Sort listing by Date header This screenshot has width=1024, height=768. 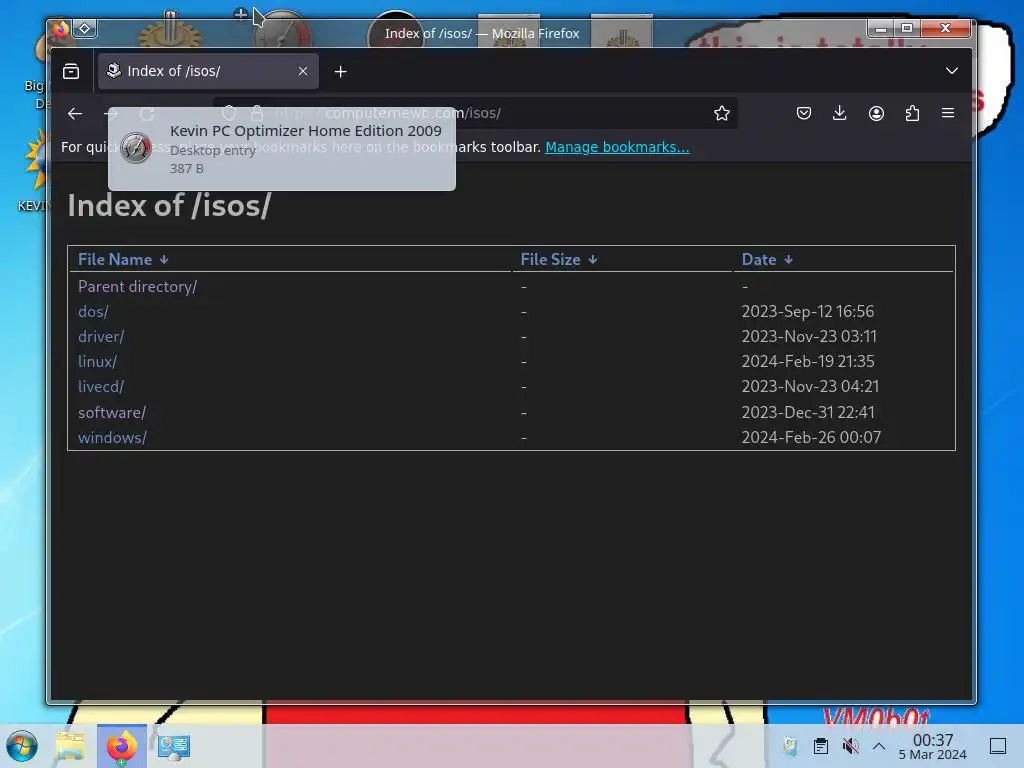(759, 259)
